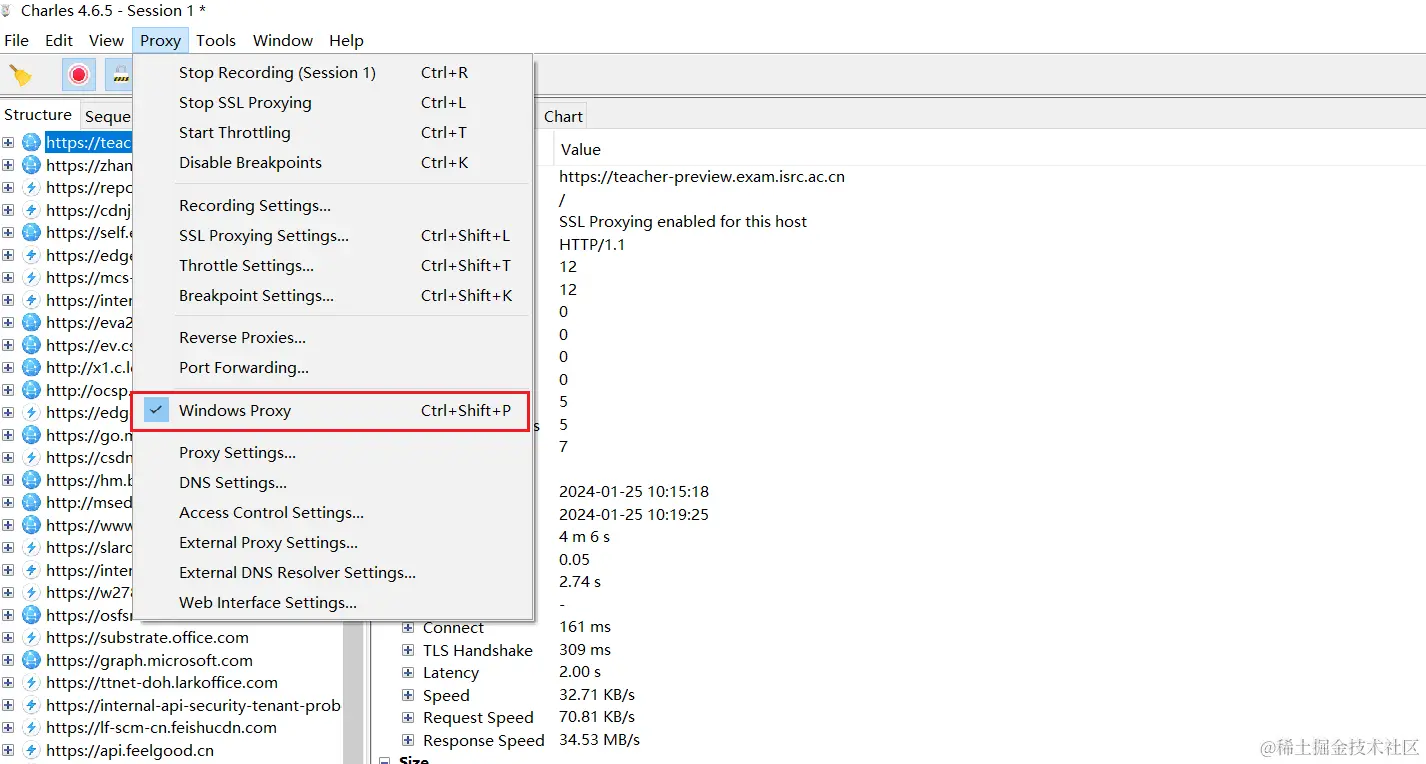Click the lightning icon beside substrate.office.com

[x=31, y=637]
